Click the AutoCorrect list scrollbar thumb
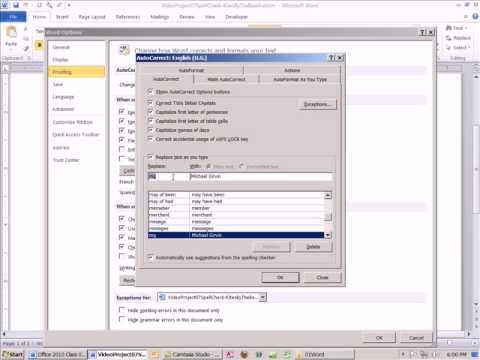Screen dimensions: 480x360 pyautogui.click(x=328, y=217)
